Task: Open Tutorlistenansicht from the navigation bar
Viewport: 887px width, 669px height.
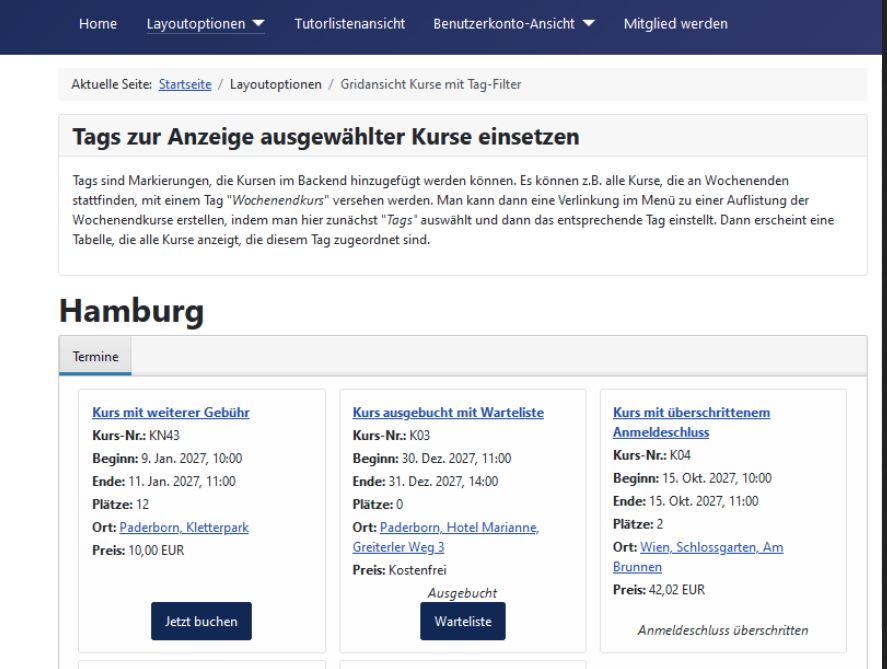Action: tap(349, 23)
